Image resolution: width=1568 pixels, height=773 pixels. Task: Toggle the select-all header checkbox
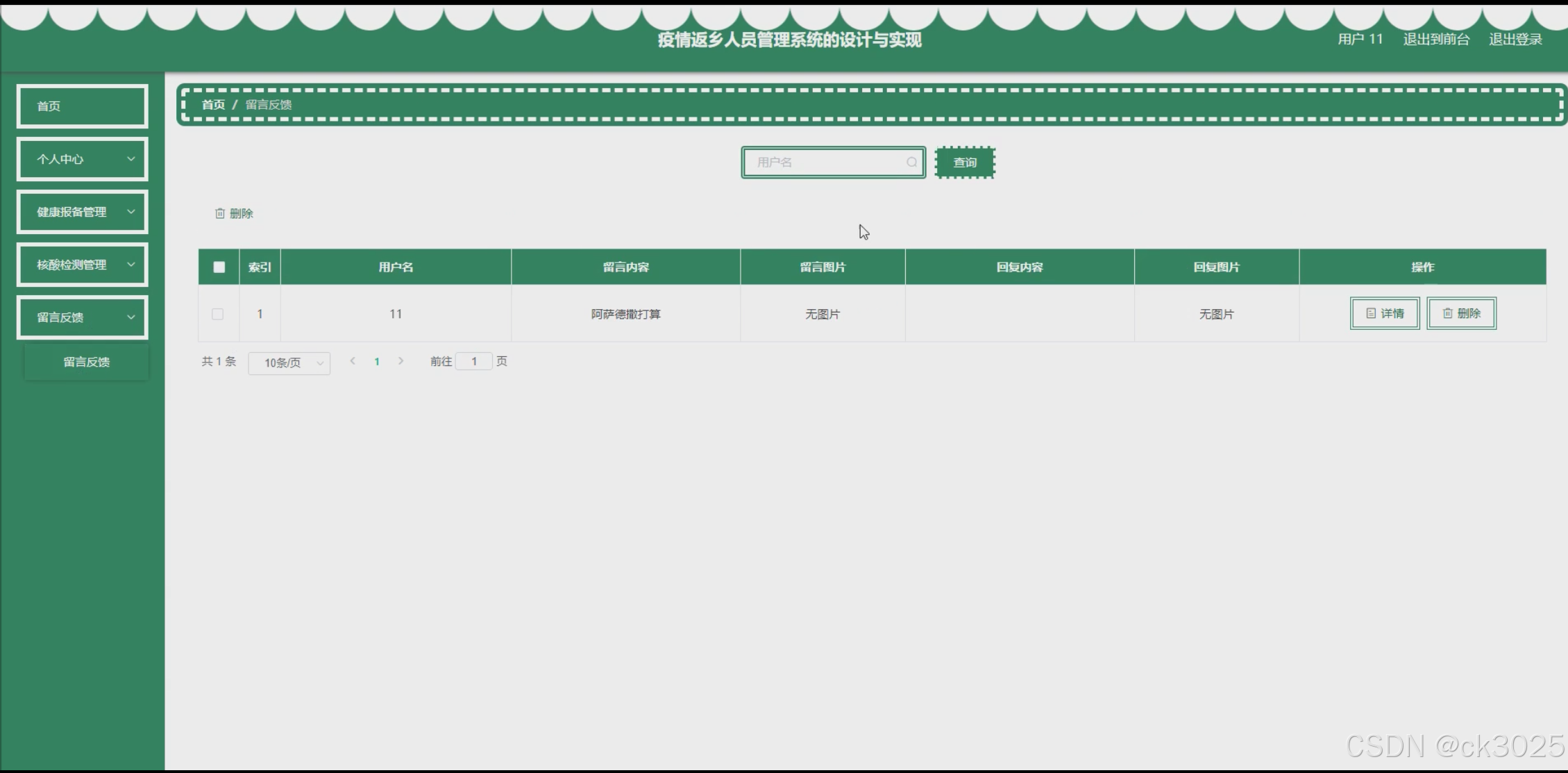[x=219, y=267]
